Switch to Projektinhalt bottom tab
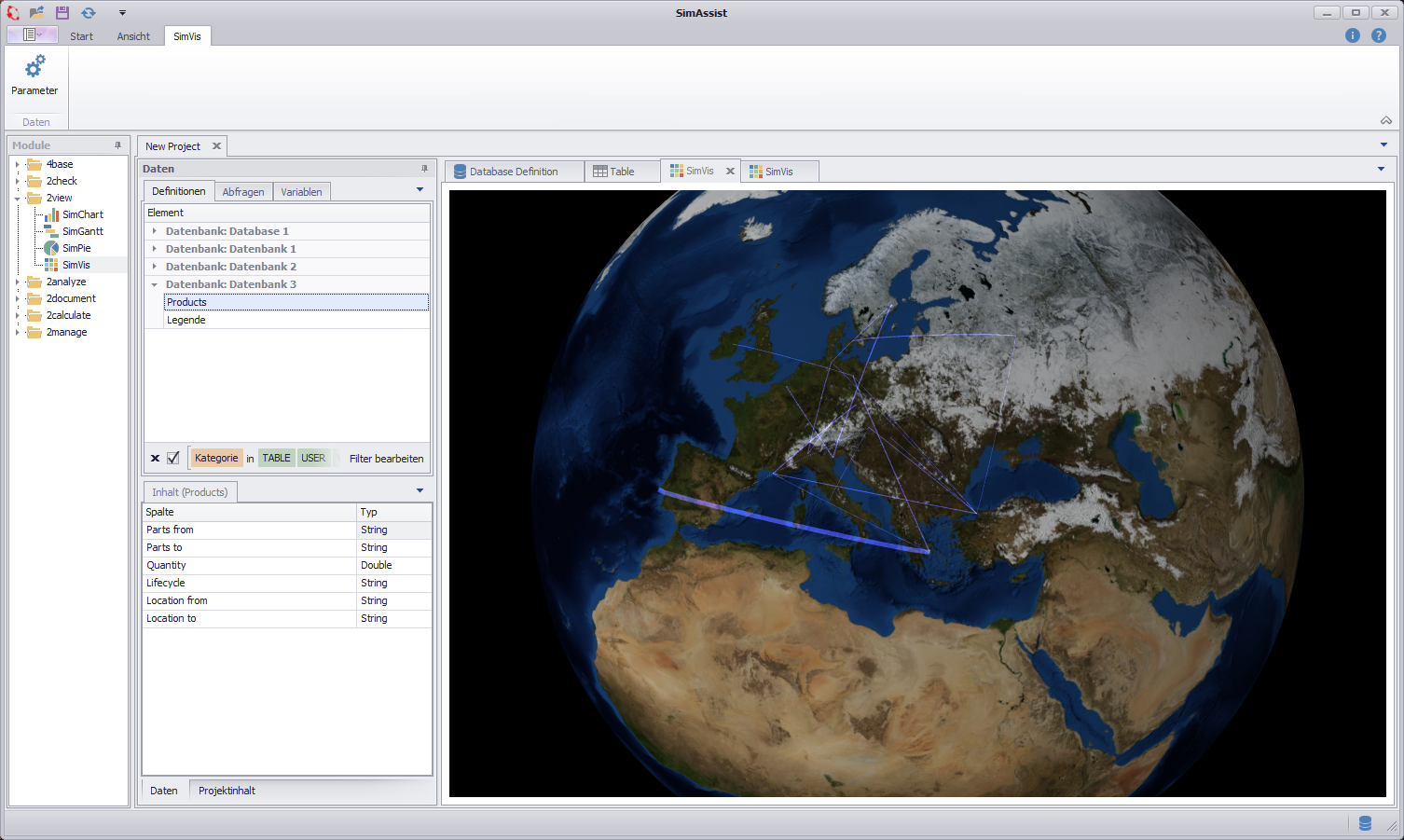This screenshot has height=840, width=1404. tap(227, 791)
